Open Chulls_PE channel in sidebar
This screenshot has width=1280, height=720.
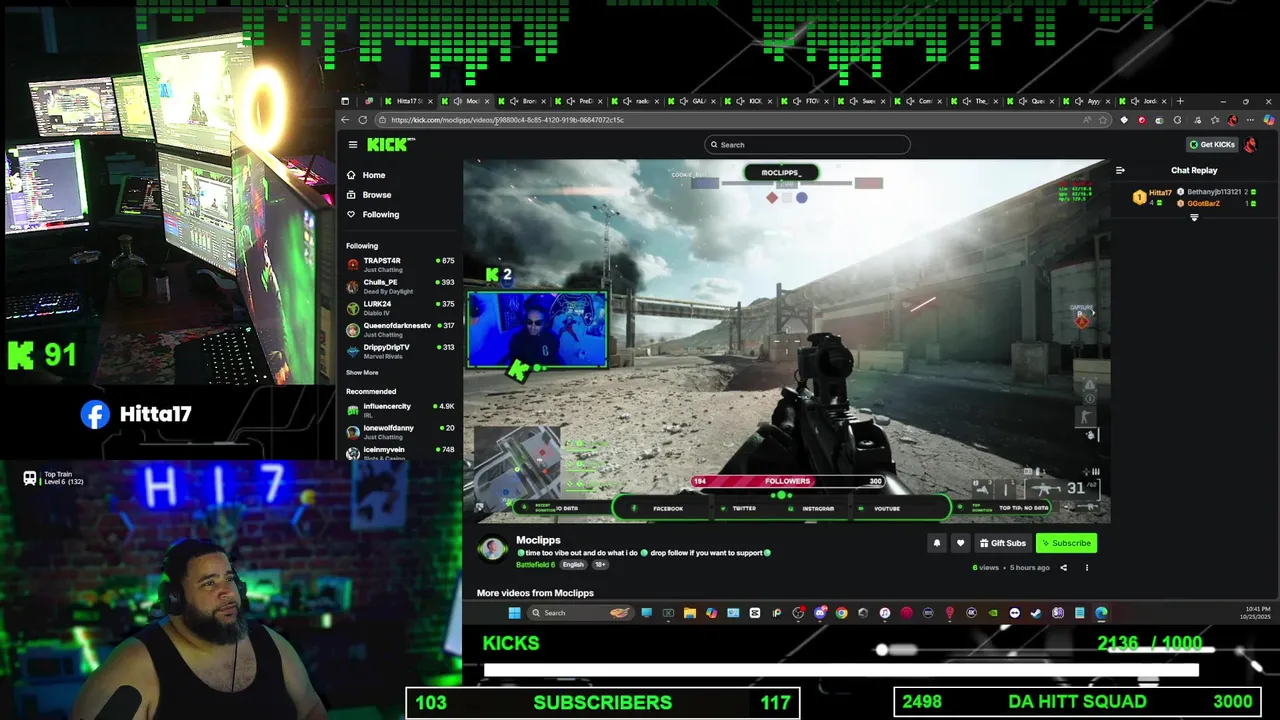400,286
